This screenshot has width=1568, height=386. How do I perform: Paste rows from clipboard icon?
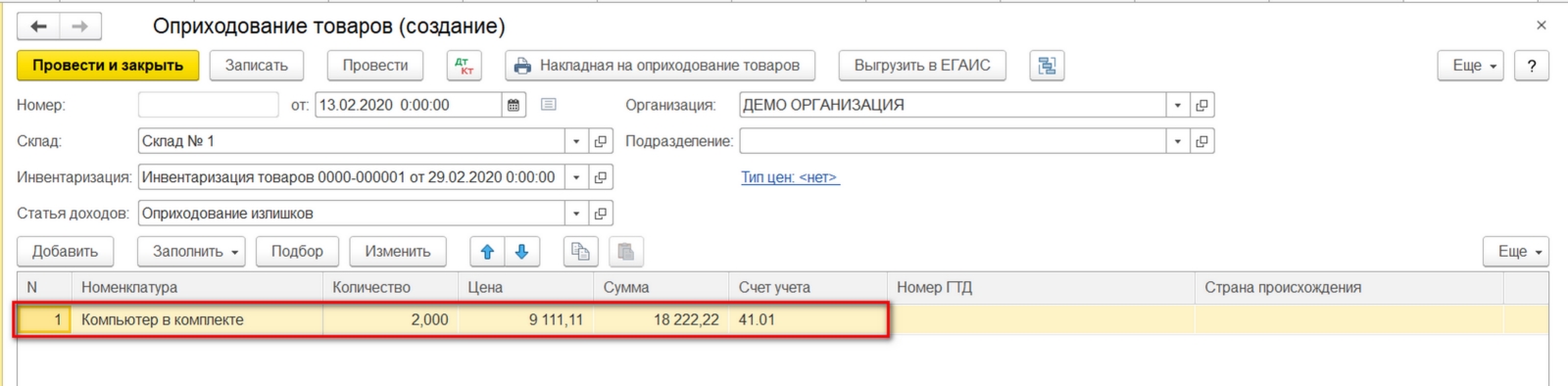pyautogui.click(x=625, y=252)
